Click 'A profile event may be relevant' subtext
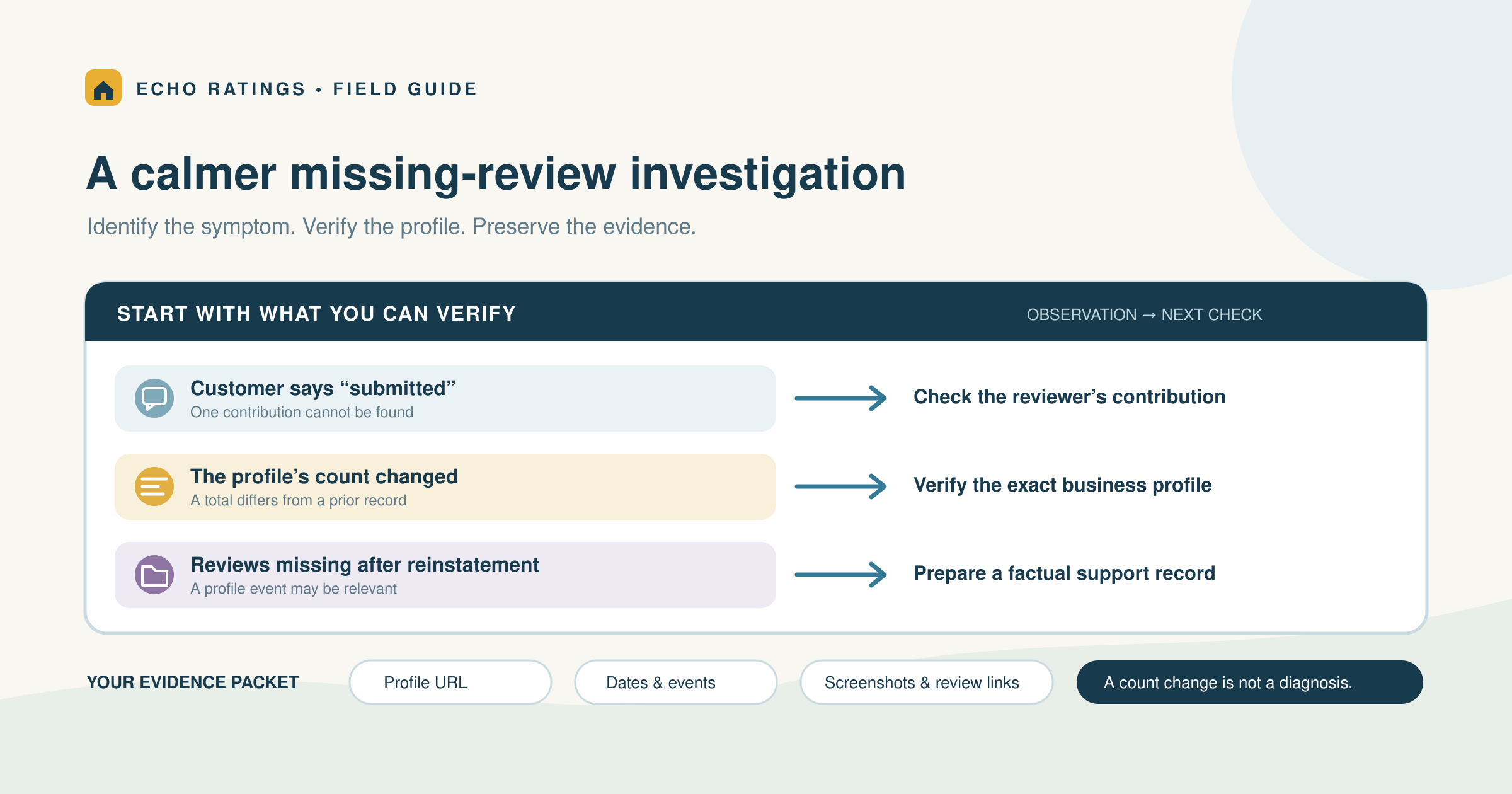1512x794 pixels. click(294, 589)
